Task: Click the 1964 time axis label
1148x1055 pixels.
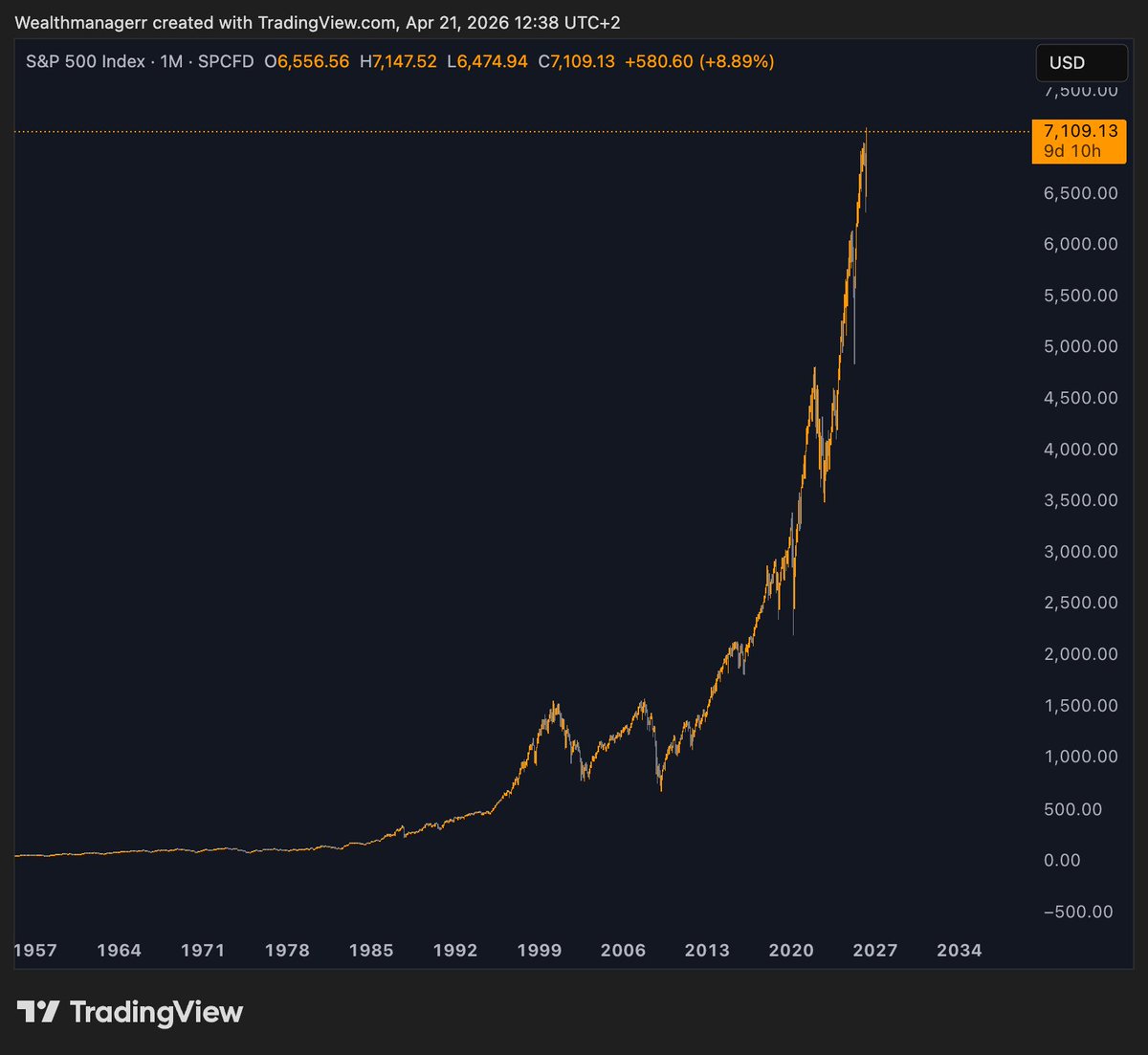Action: point(119,950)
